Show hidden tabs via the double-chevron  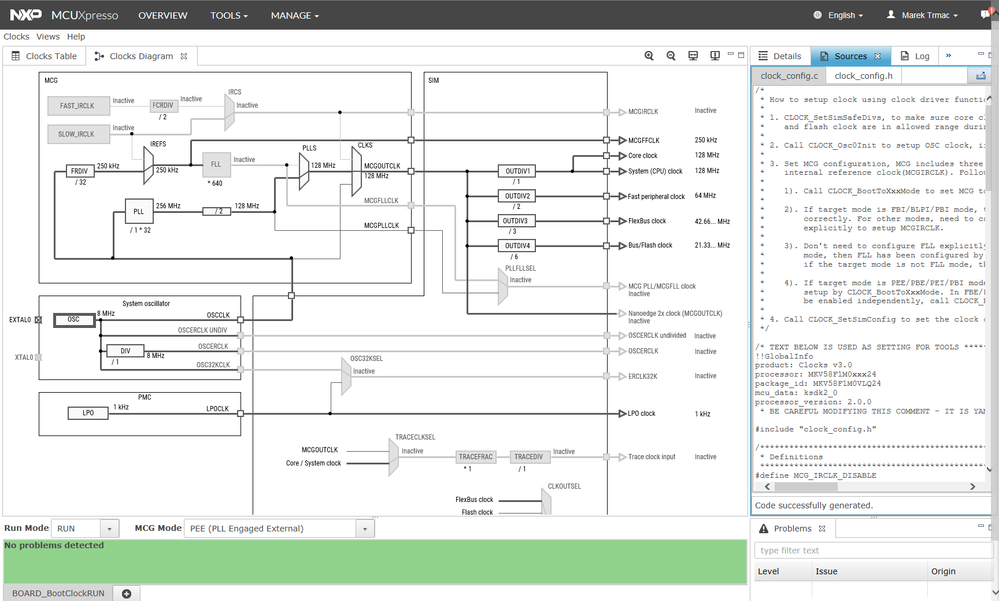click(948, 56)
